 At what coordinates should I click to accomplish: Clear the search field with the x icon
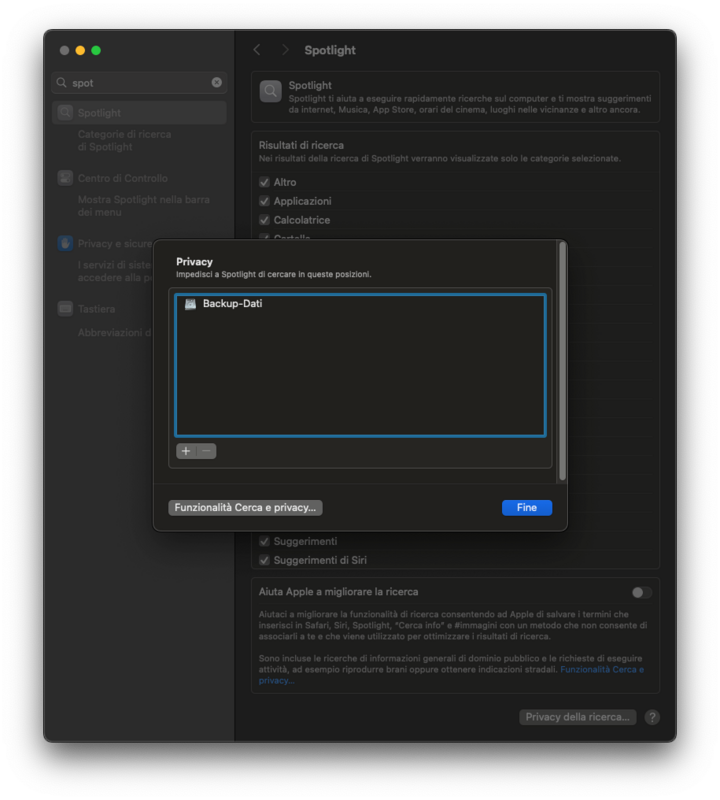tap(217, 83)
